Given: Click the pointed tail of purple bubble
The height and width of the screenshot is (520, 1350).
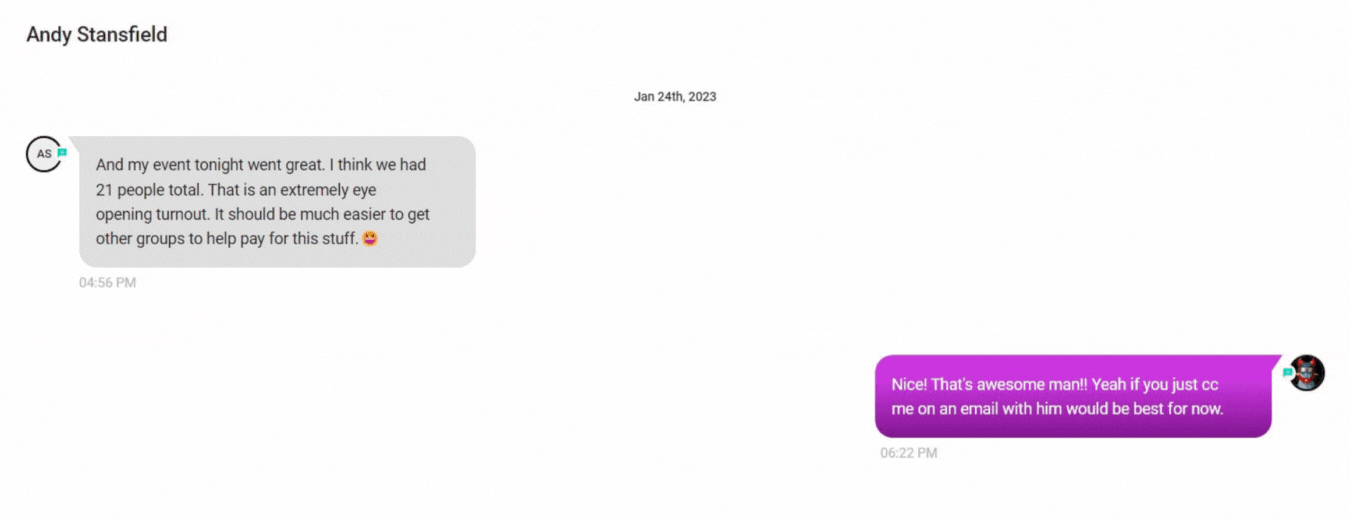Looking at the screenshot, I should tap(1277, 360).
